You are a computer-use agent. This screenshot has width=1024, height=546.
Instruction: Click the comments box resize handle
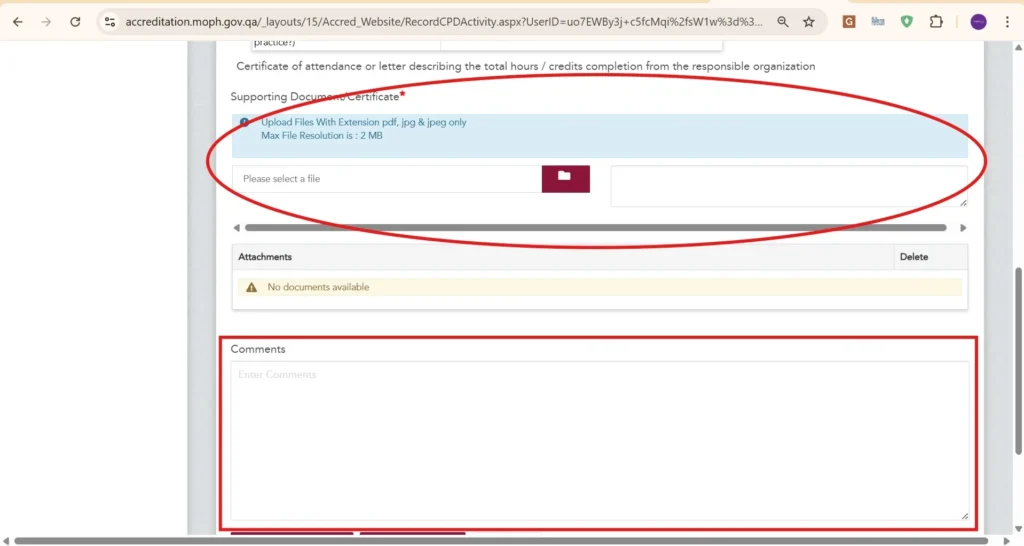pyautogui.click(x=965, y=516)
